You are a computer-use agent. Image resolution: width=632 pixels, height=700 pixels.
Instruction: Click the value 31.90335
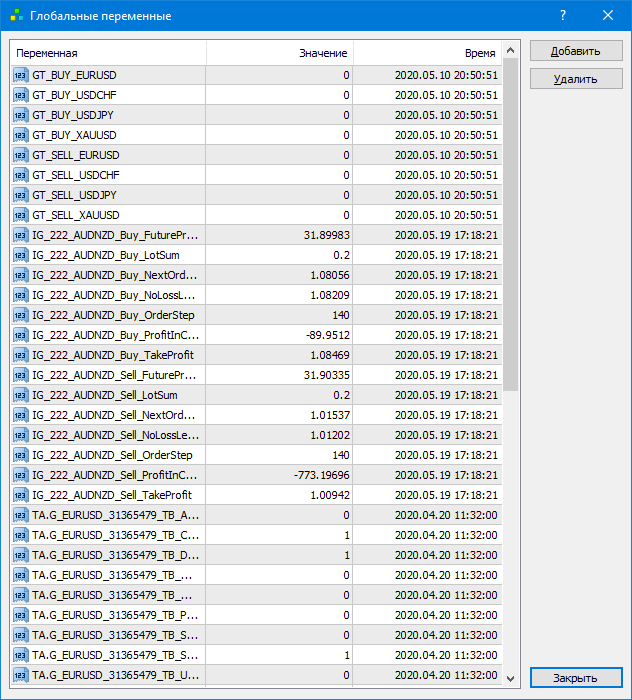327,375
